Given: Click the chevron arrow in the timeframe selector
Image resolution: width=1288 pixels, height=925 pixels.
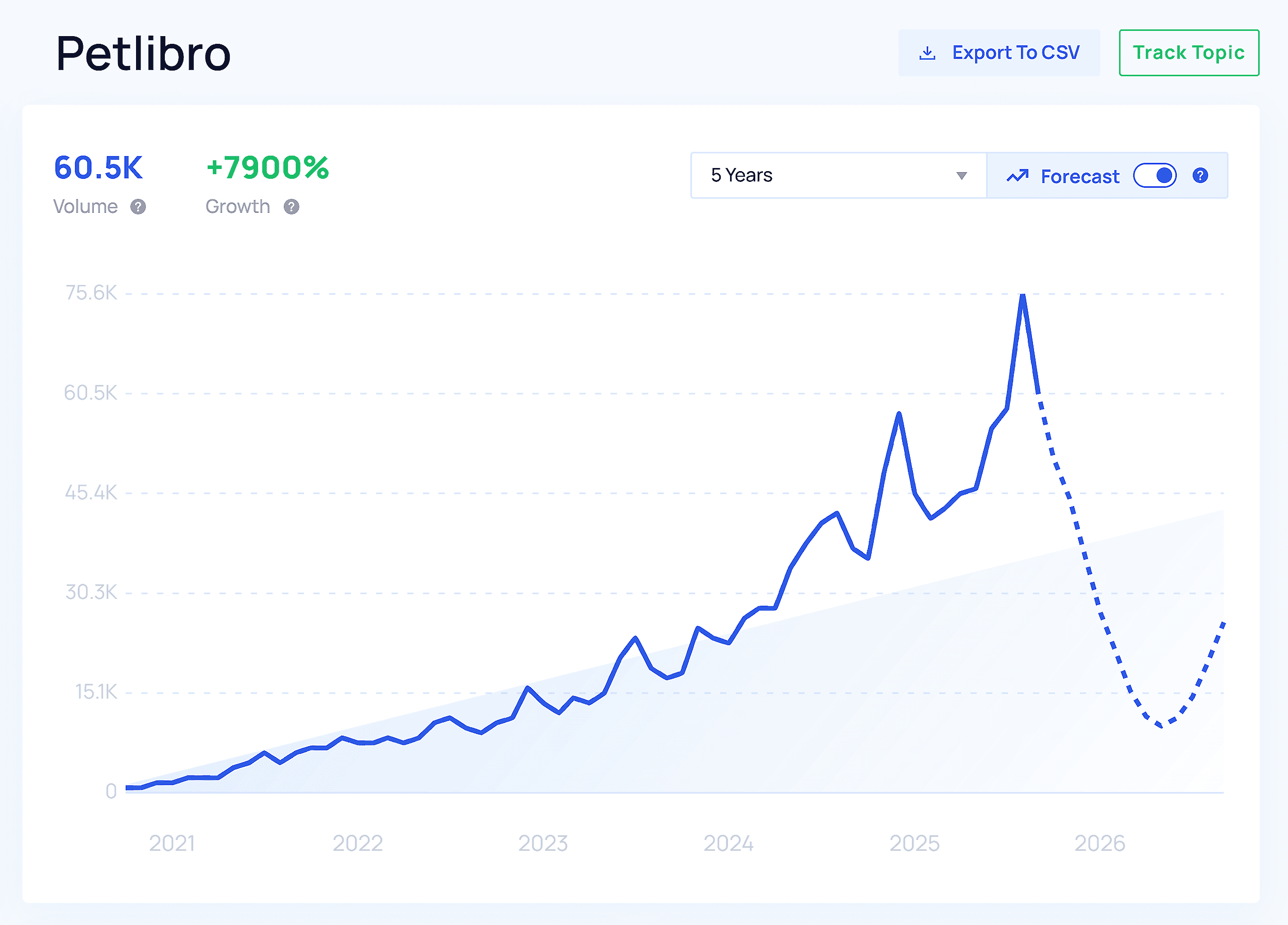Looking at the screenshot, I should tap(961, 176).
